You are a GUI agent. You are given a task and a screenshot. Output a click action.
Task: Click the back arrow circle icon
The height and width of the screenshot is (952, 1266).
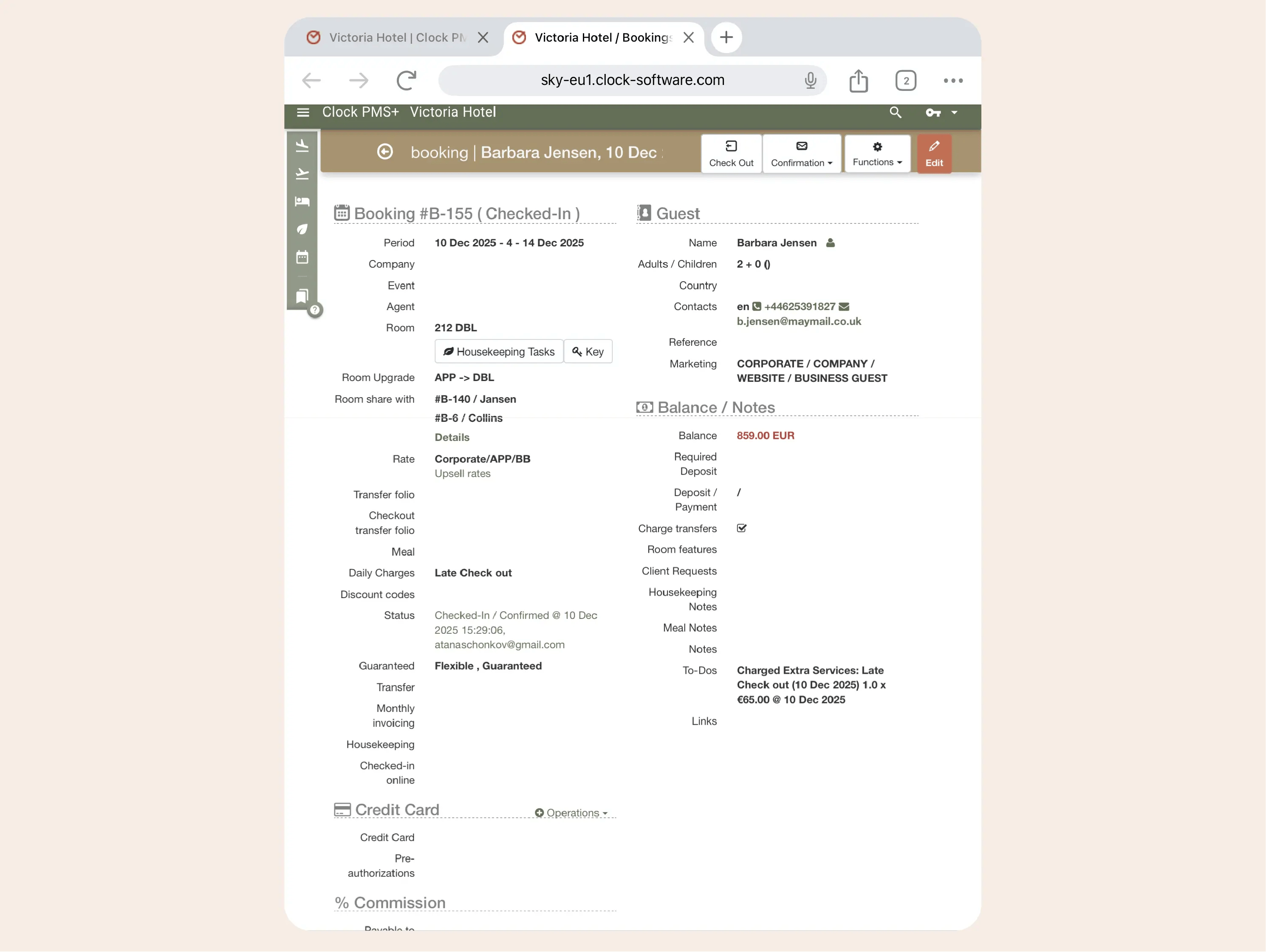coord(384,152)
